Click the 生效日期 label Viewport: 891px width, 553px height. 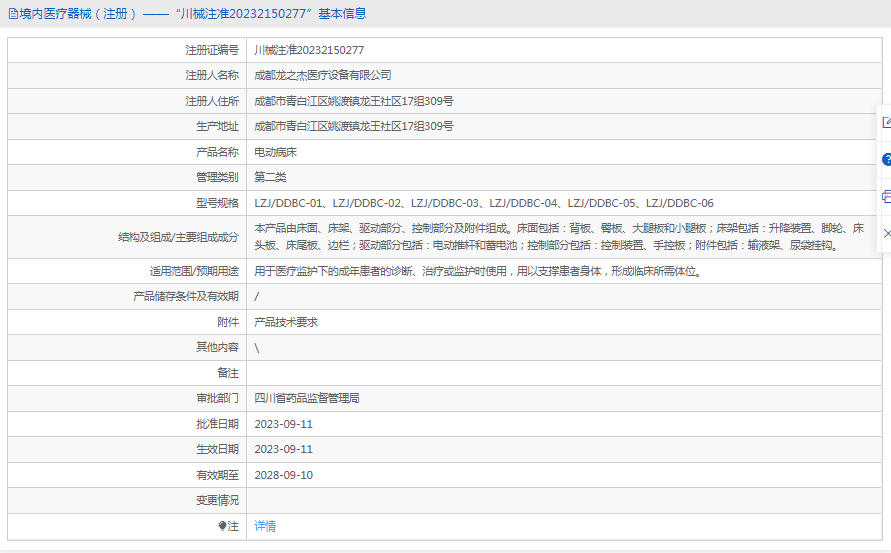pyautogui.click(x=218, y=449)
